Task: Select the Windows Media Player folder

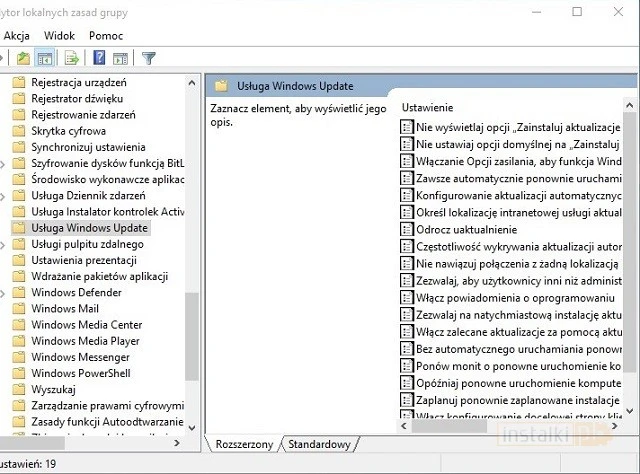Action: (85, 341)
